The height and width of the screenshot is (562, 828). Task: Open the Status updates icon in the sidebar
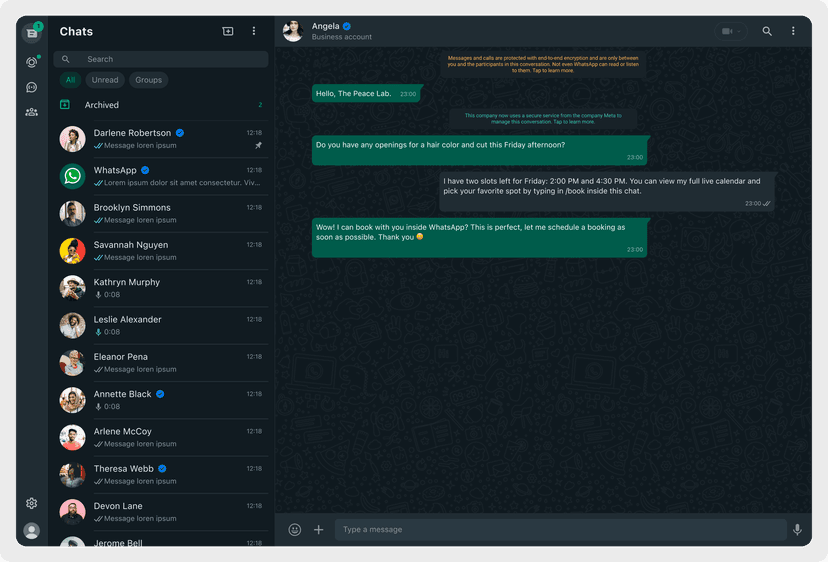(32, 62)
